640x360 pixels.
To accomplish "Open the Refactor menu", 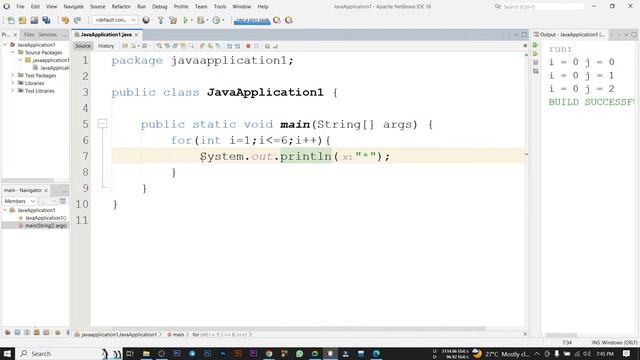I will point(121,7).
